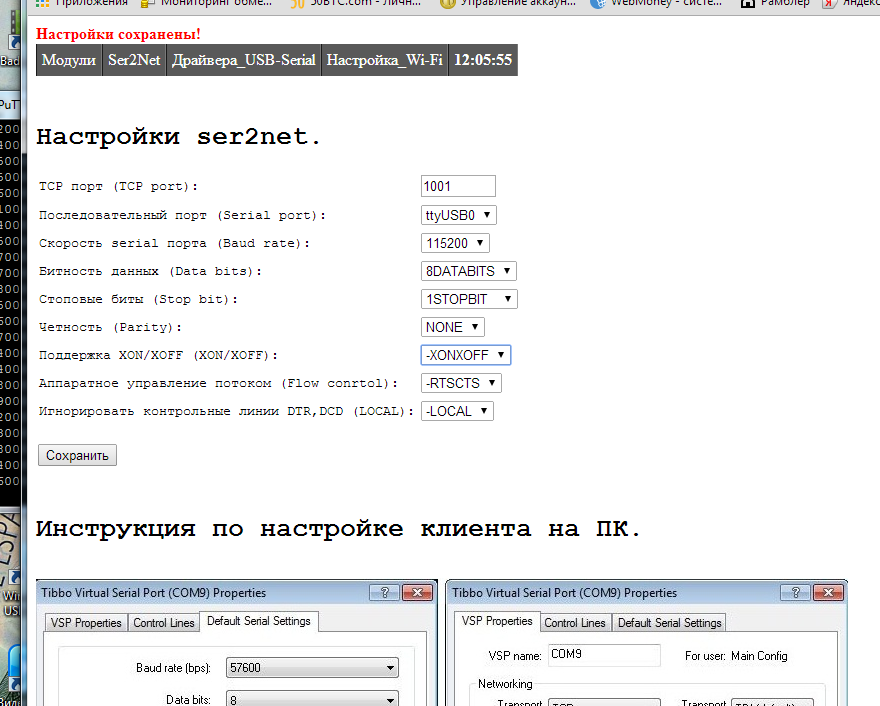The height and width of the screenshot is (706, 880).
Task: Open the Модули menu item
Action: click(x=69, y=60)
